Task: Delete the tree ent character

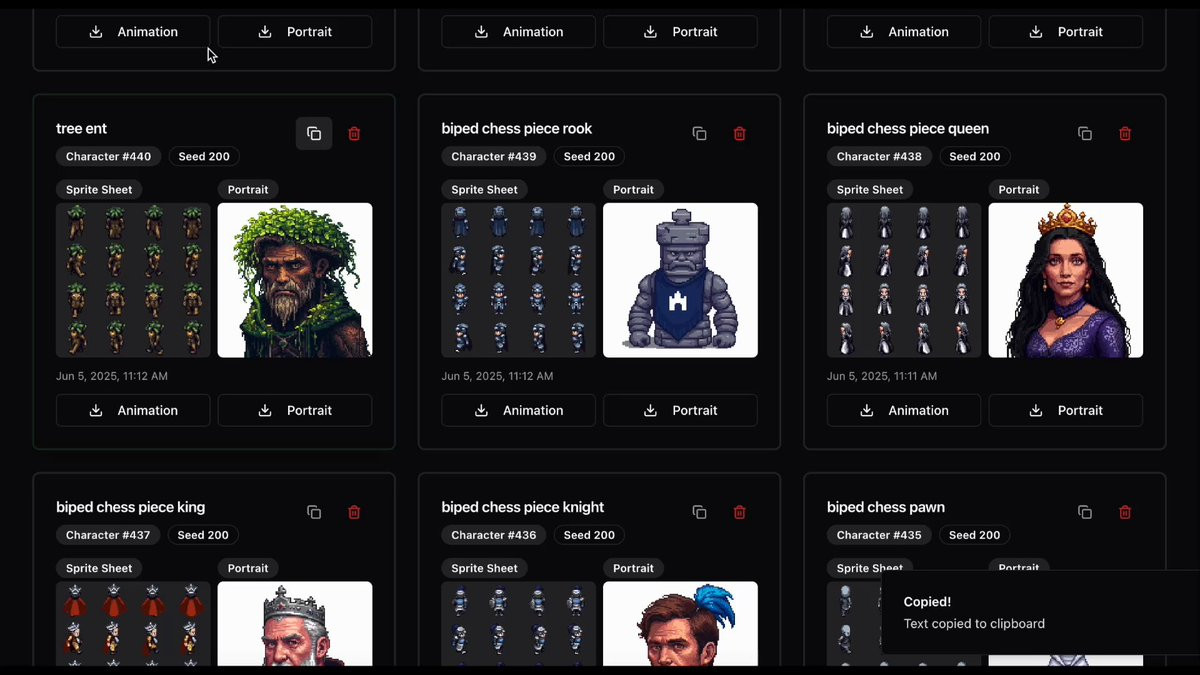Action: pos(354,133)
